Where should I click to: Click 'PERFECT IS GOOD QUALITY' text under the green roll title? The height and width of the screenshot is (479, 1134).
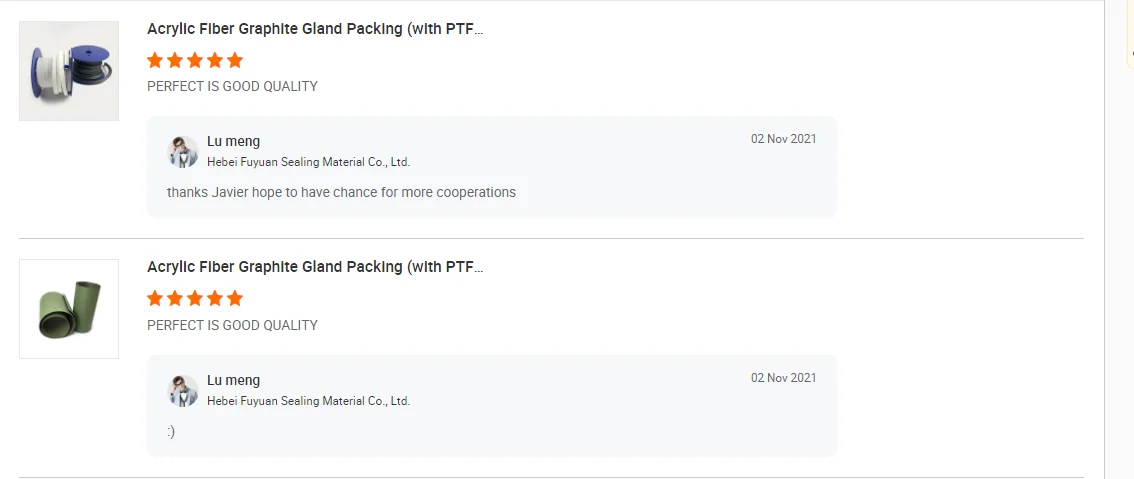click(232, 325)
